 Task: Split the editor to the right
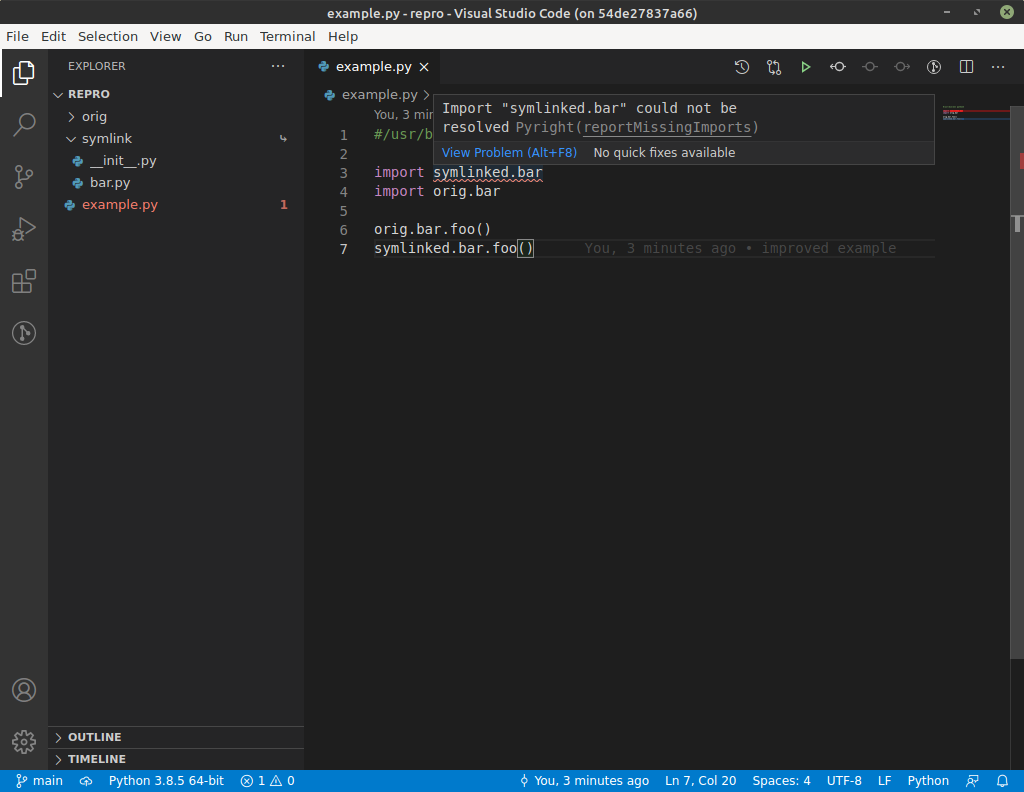[966, 67]
